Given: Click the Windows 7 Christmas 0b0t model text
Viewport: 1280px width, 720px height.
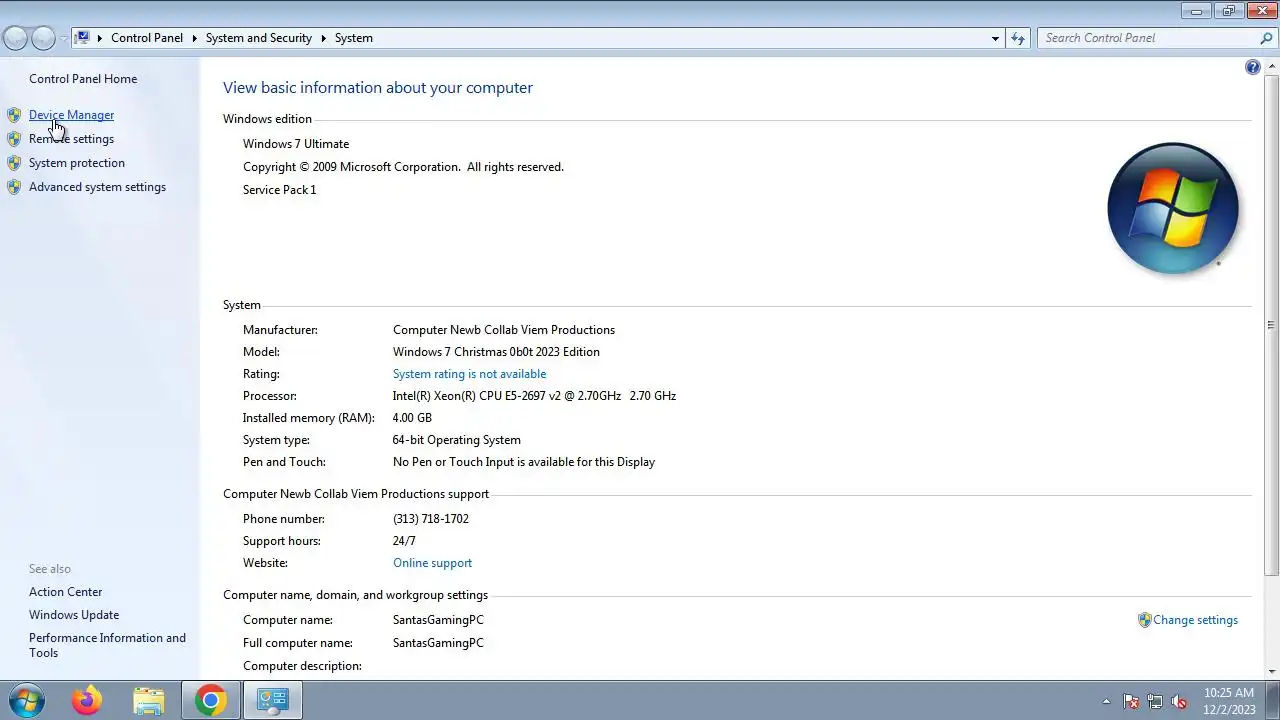Looking at the screenshot, I should click(x=496, y=352).
